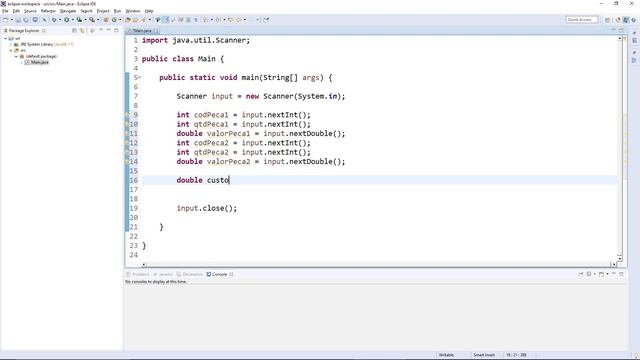
Task: Toggle Link with Editor in Package Explorer
Action: click(82, 31)
